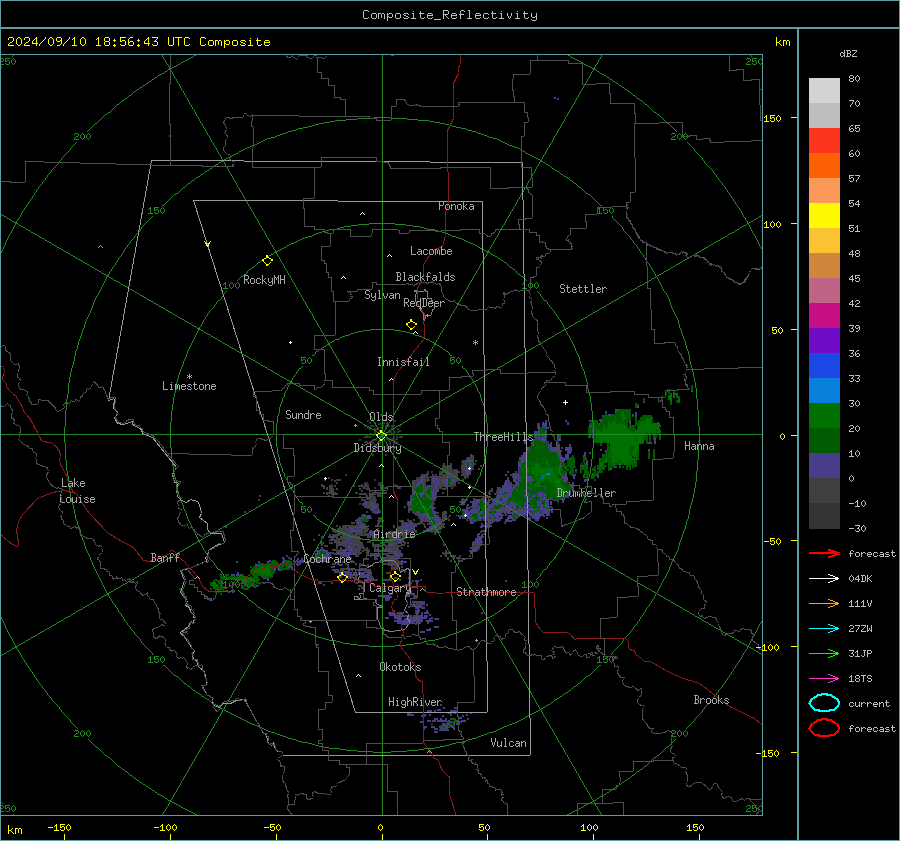Click the Strathmore city label

pos(486,592)
